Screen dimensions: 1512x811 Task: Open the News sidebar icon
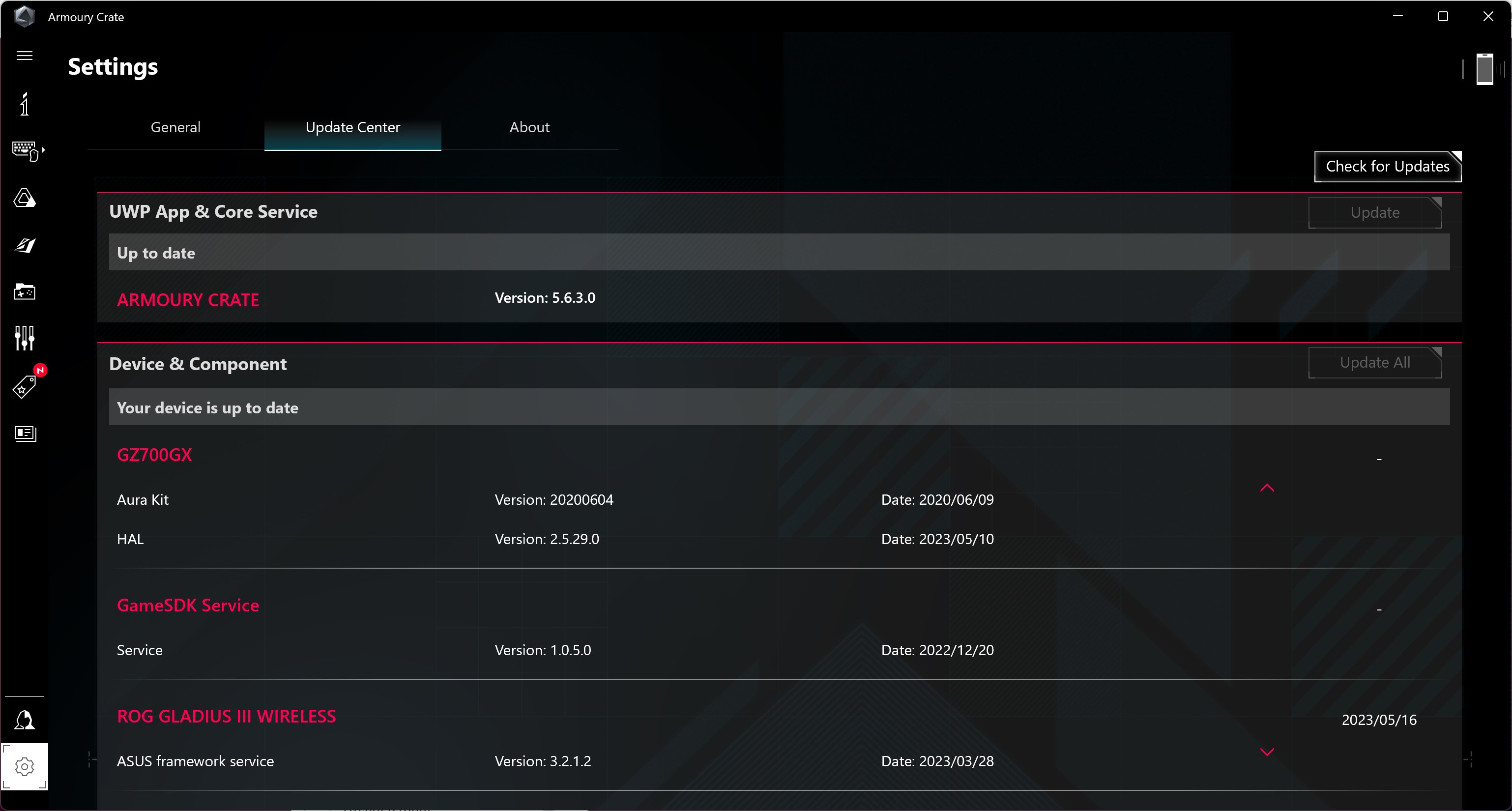coord(24,434)
